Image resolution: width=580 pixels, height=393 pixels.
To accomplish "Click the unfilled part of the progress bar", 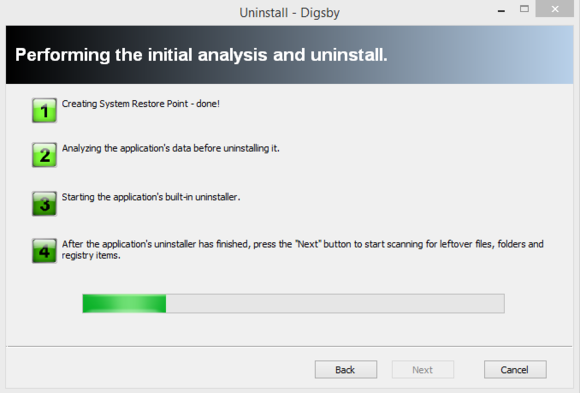I will (335, 303).
